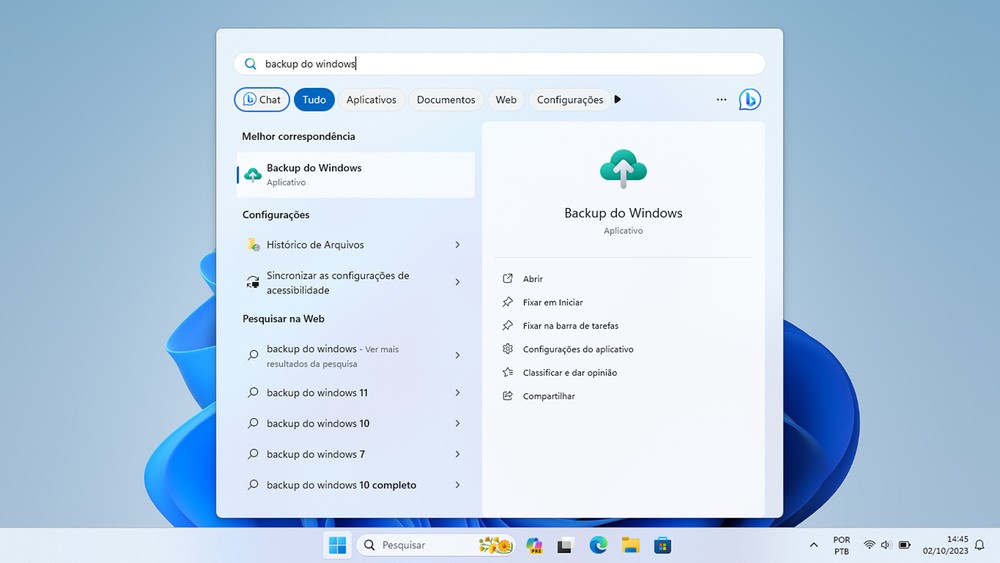Expand Sincronizar as configurações result arrow

click(457, 282)
